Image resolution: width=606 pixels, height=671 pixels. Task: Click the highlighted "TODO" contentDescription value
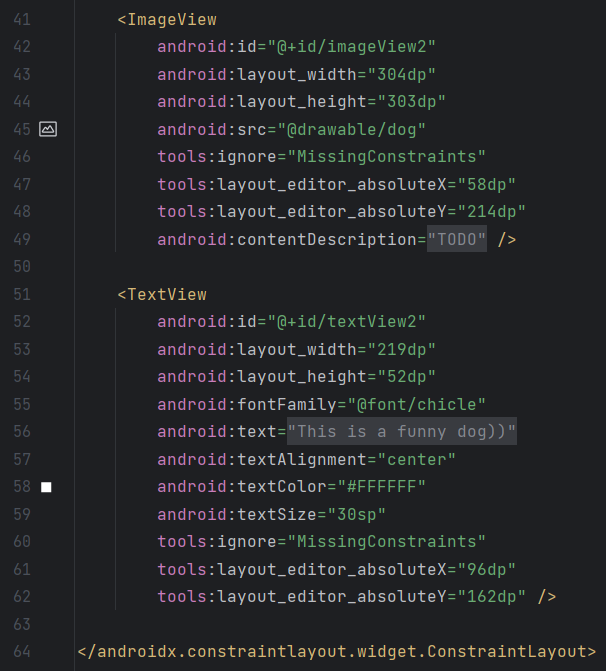(x=457, y=239)
